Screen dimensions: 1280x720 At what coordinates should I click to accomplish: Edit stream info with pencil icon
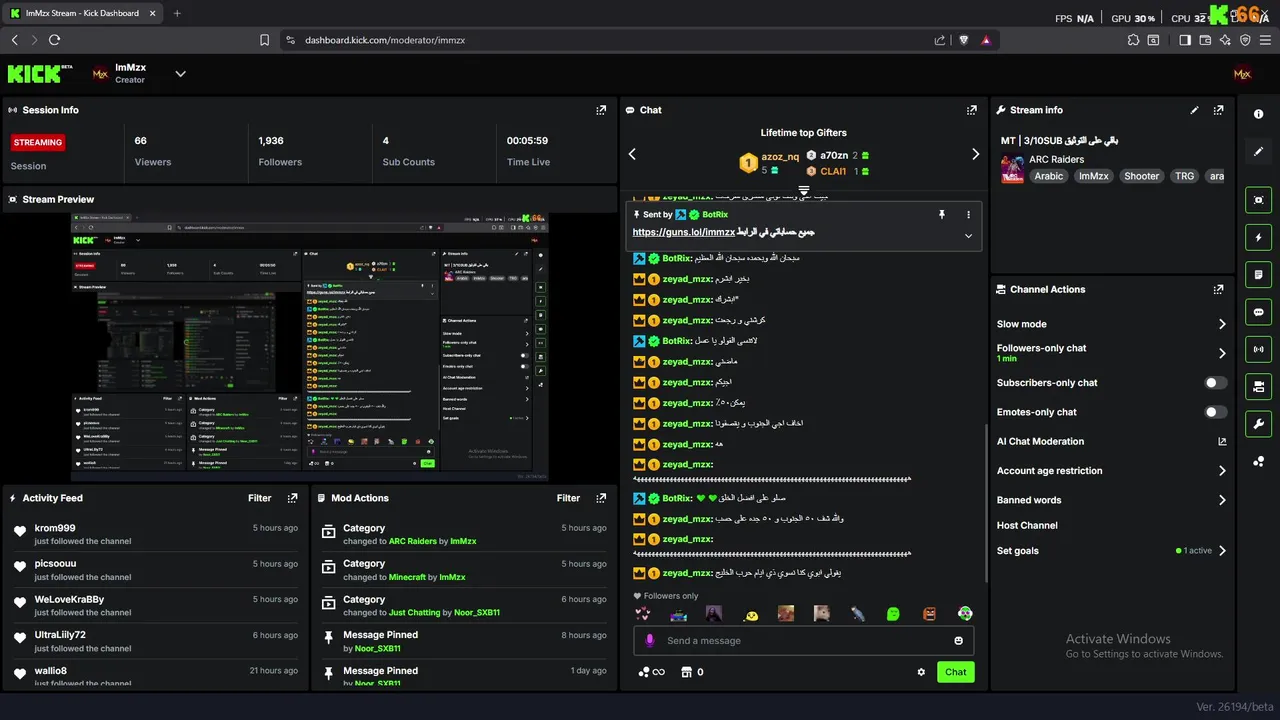1194,110
